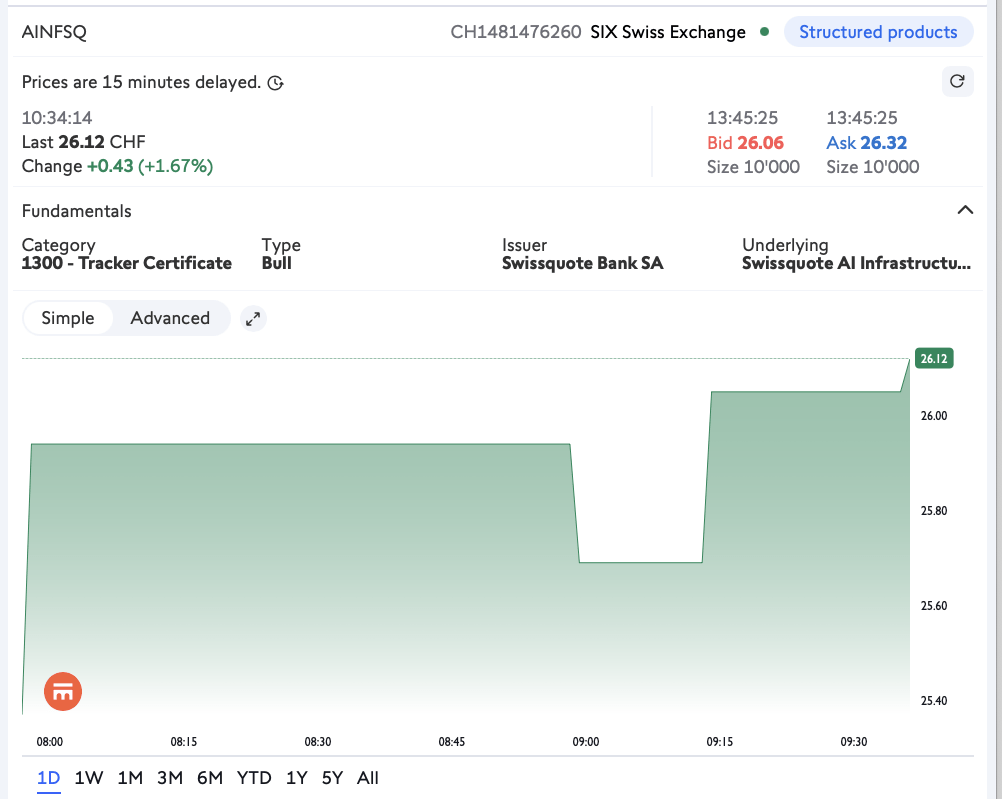The height and width of the screenshot is (799, 1002).
Task: Select the 1D time range
Action: pos(49,778)
